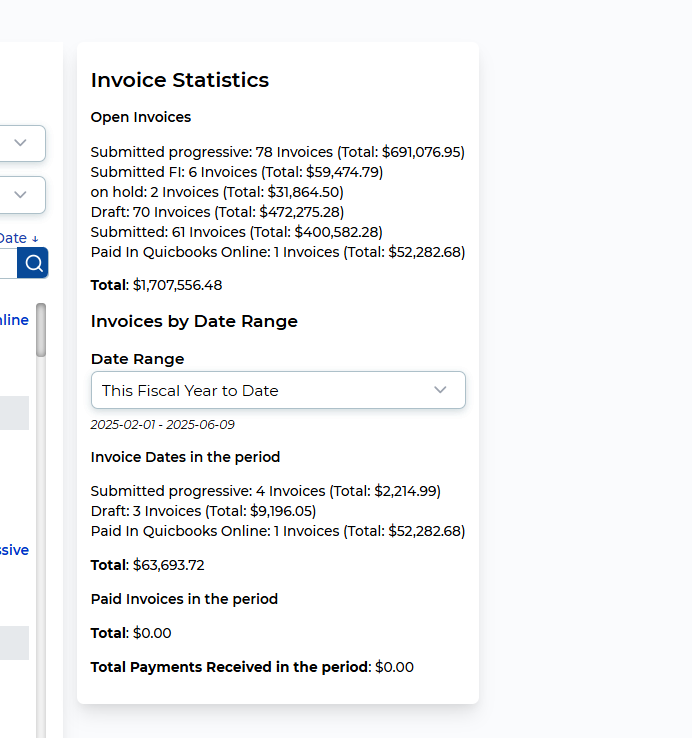This screenshot has width=692, height=738.
Task: Click the Open Invoices subheading
Action: point(141,117)
